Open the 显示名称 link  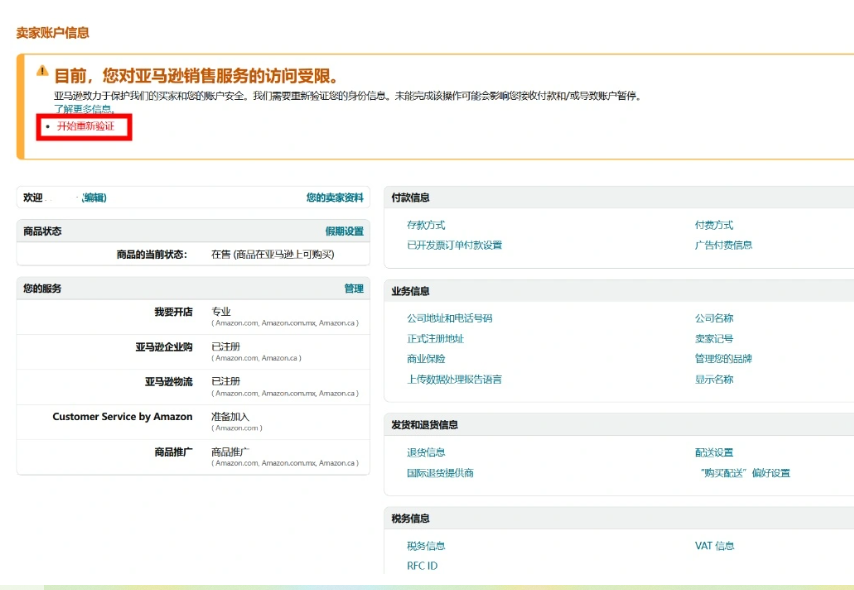coord(714,380)
